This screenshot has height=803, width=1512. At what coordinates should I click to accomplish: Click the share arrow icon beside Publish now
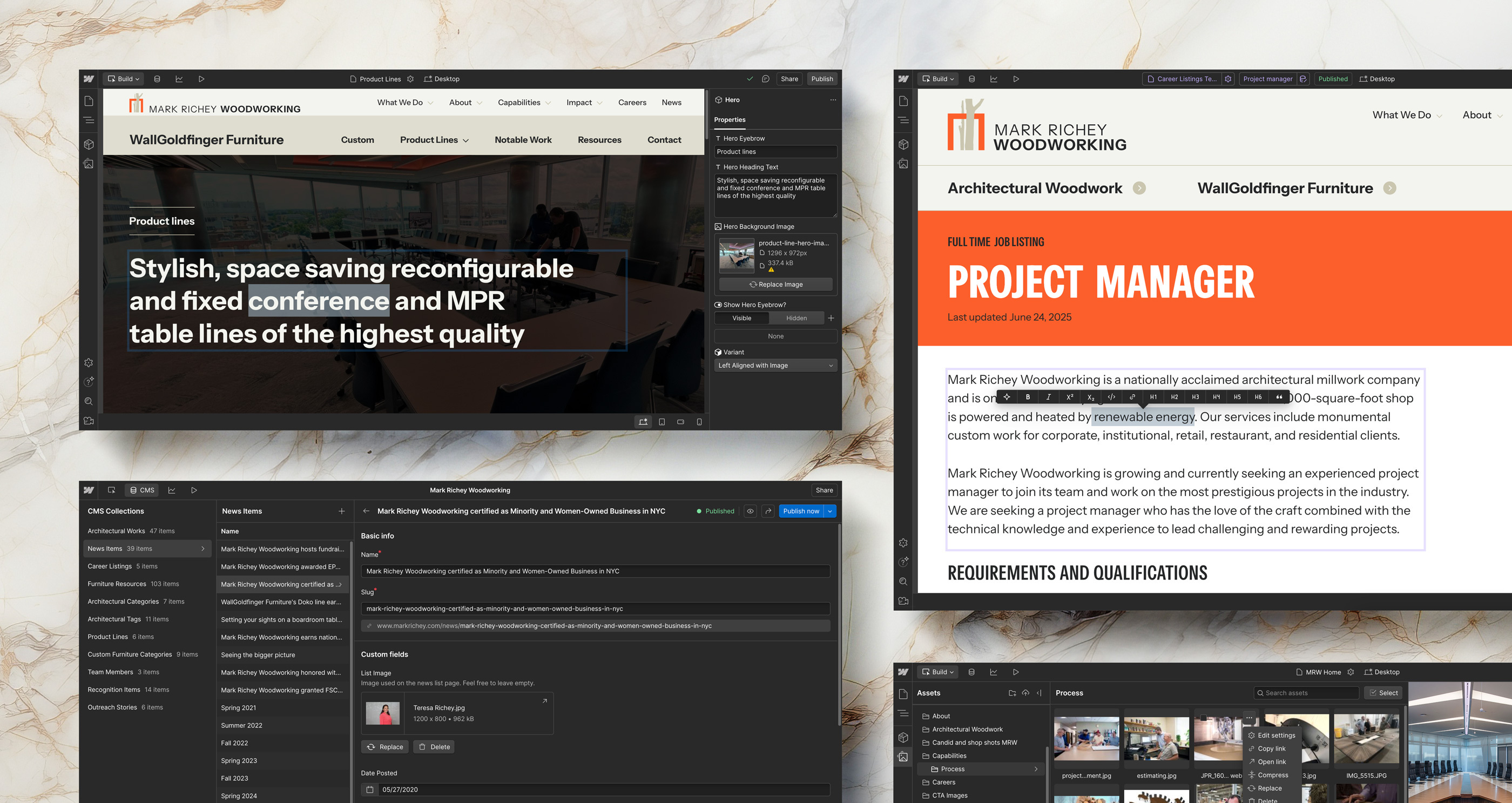[768, 511]
